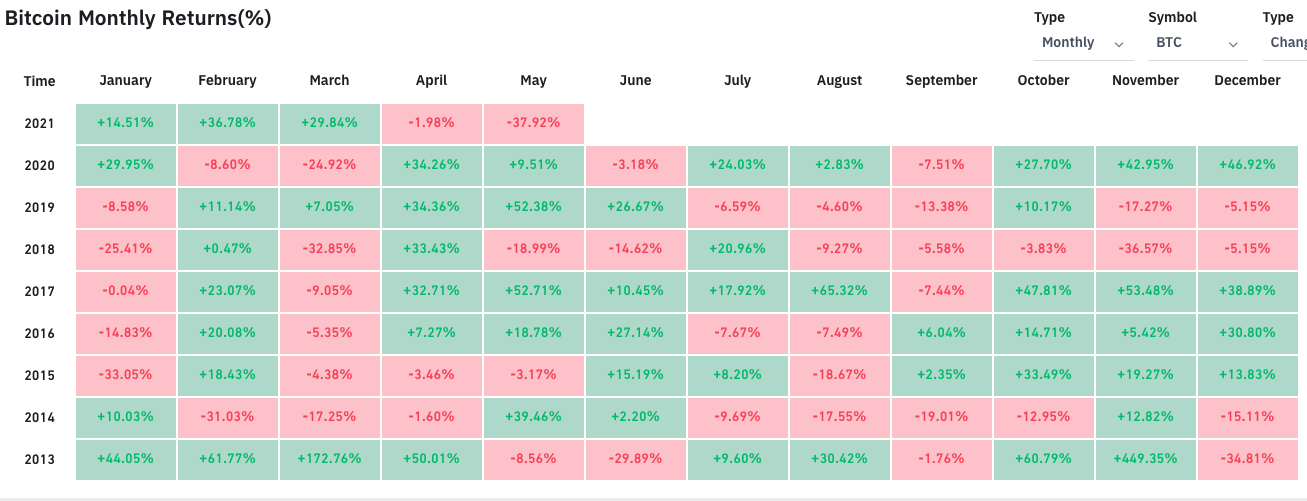Click the September column header

pyautogui.click(x=941, y=81)
